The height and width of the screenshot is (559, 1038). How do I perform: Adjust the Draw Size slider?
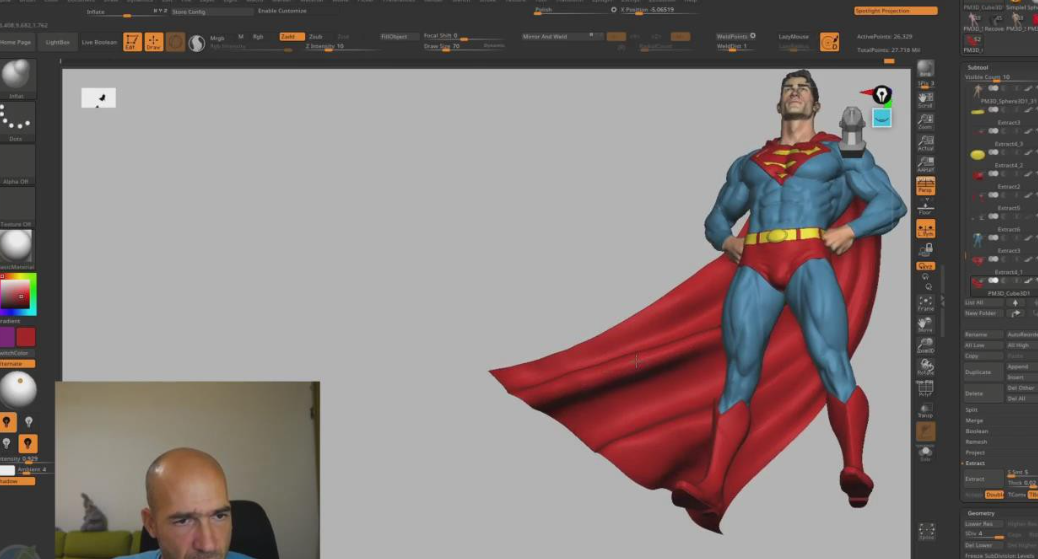pyautogui.click(x=463, y=46)
